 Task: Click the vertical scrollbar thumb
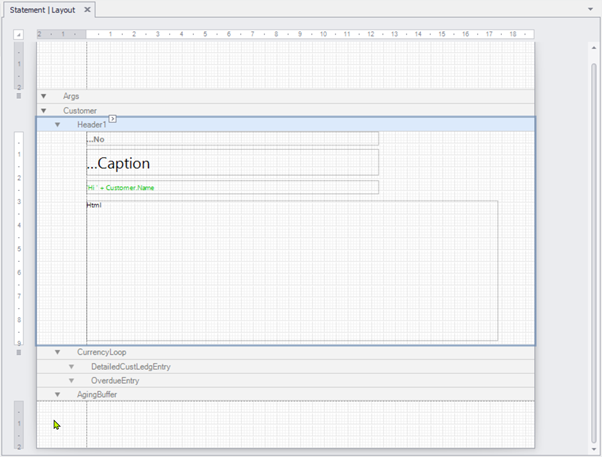pos(594,253)
